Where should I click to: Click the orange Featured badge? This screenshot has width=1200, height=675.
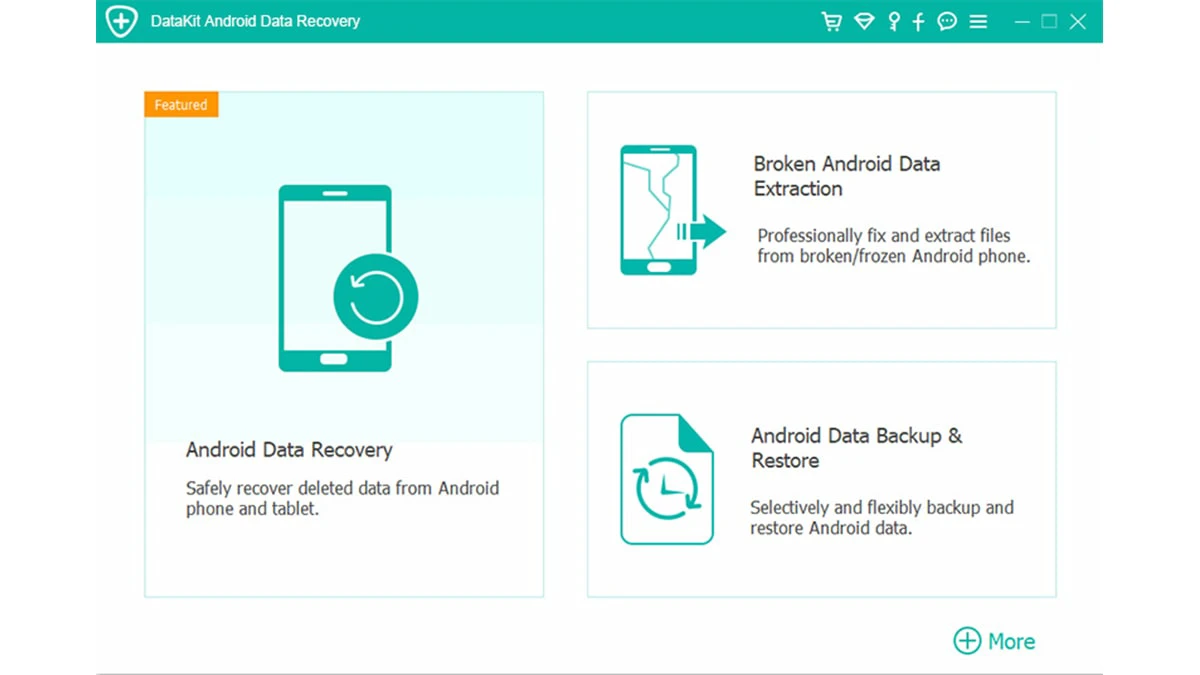tap(181, 105)
